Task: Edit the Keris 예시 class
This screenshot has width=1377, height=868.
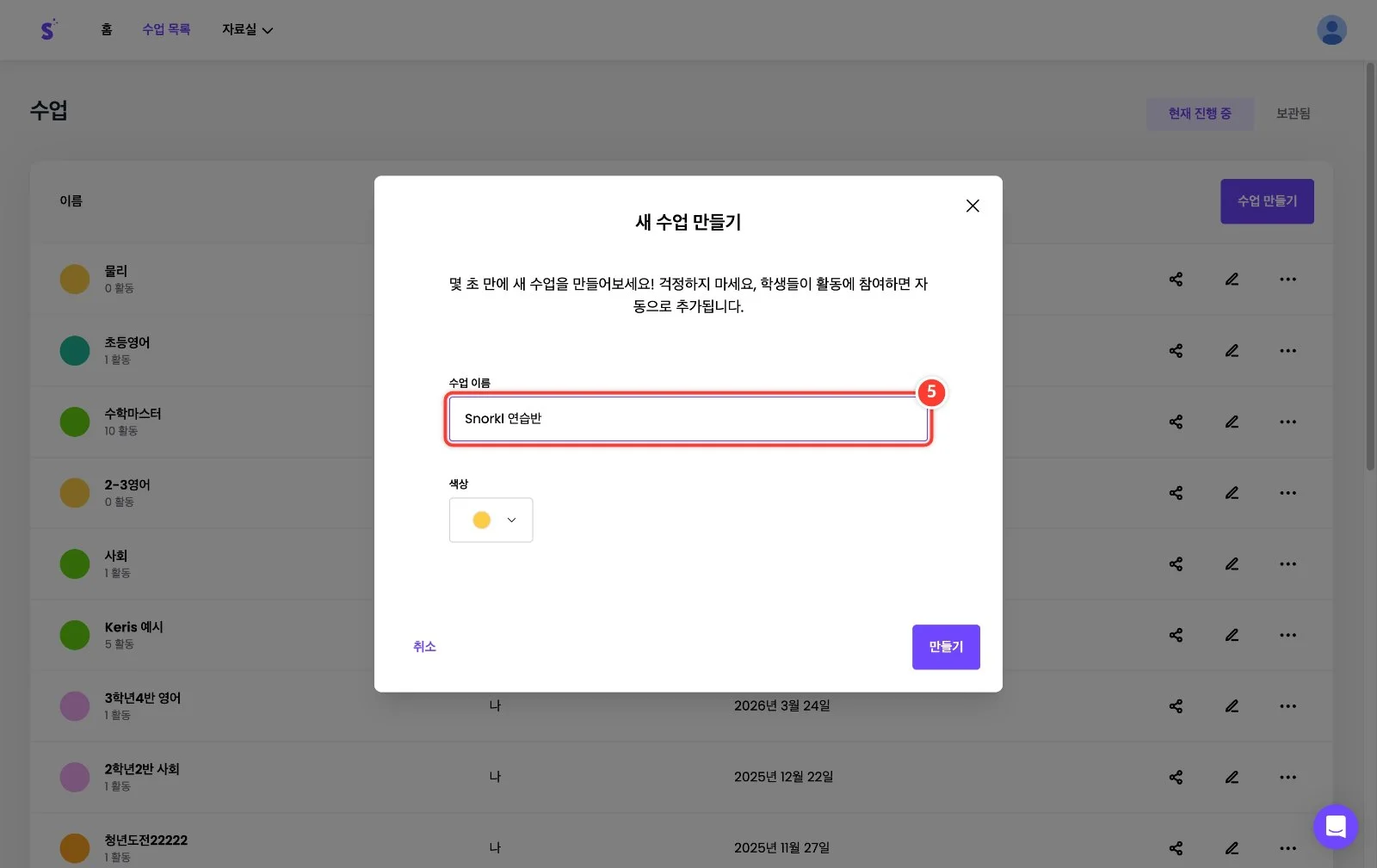Action: point(1232,635)
